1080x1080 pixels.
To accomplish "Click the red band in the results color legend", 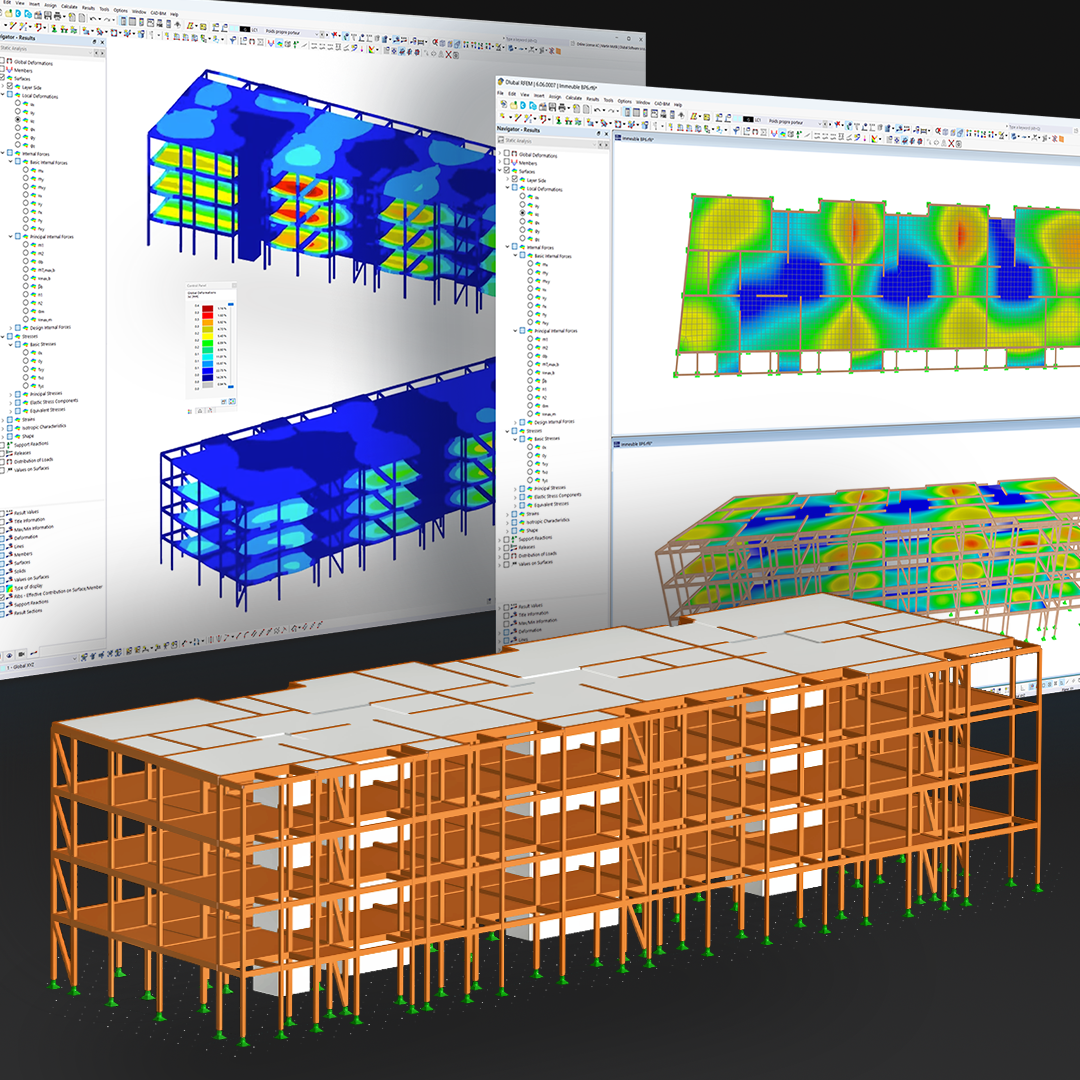I will [x=208, y=315].
